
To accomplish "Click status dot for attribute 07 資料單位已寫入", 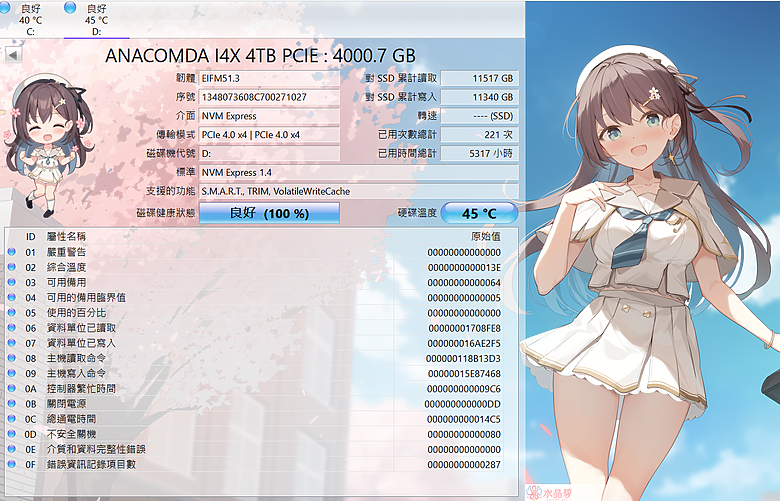I will click(x=11, y=343).
